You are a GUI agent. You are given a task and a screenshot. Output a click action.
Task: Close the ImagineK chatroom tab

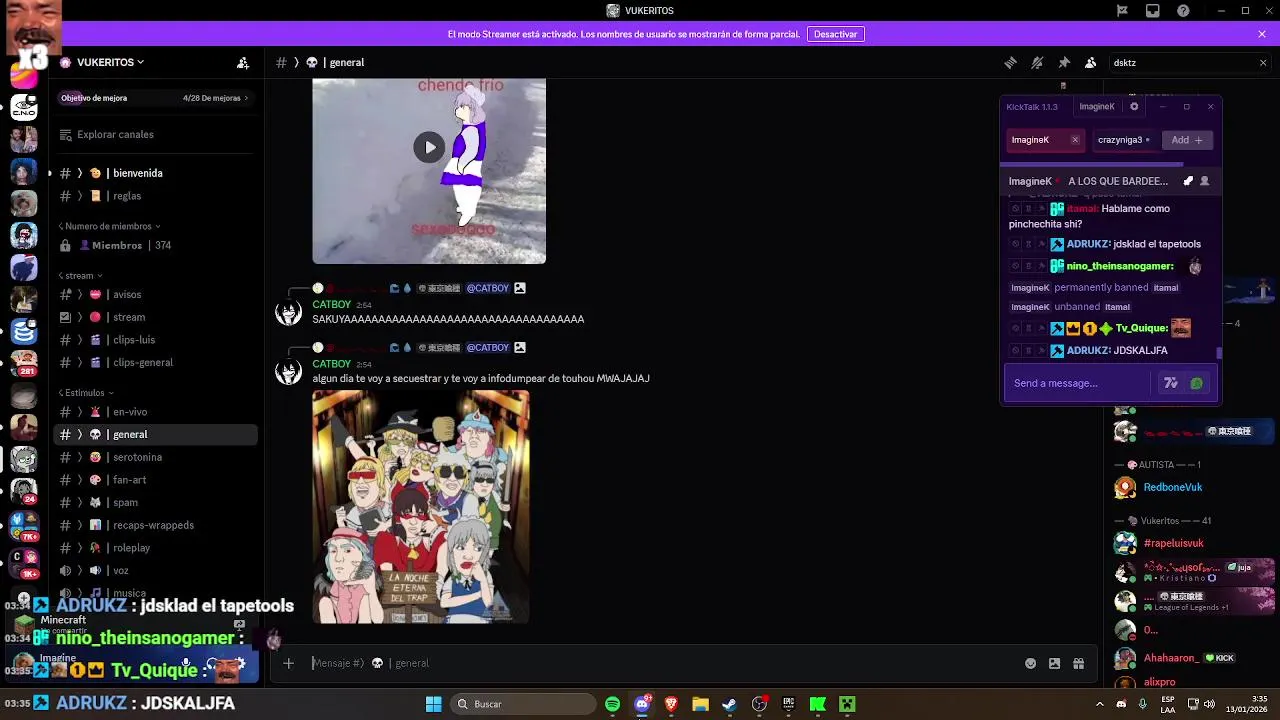pos(1075,140)
